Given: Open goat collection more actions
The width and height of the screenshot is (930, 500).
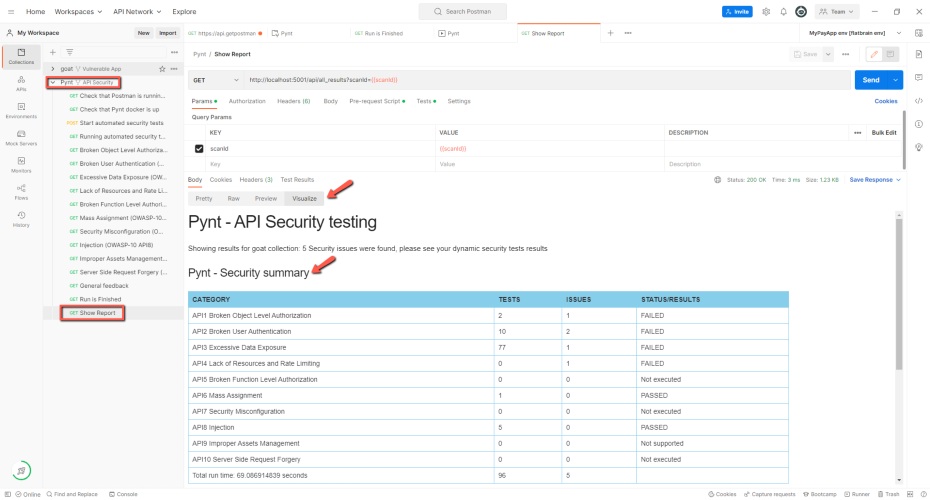Looking at the screenshot, I should point(174,69).
